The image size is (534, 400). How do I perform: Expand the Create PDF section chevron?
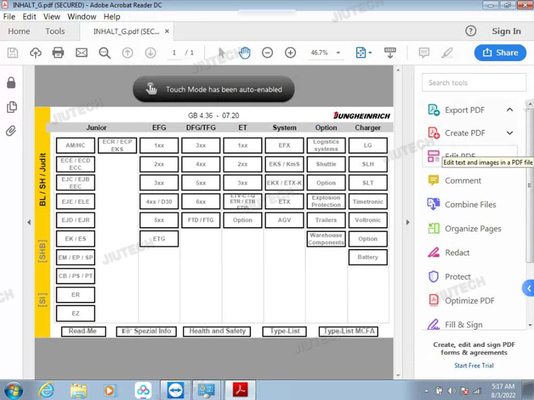click(510, 133)
